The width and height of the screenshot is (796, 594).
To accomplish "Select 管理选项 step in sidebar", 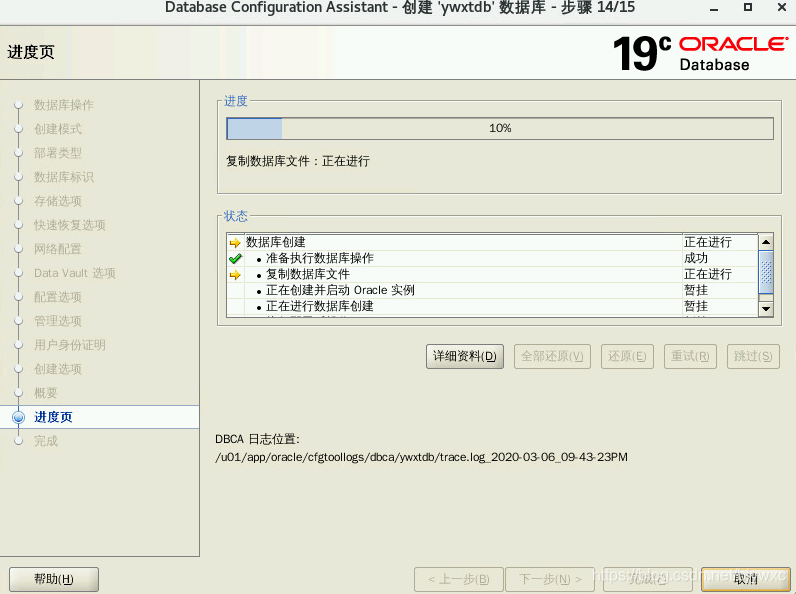I will click(x=57, y=321).
